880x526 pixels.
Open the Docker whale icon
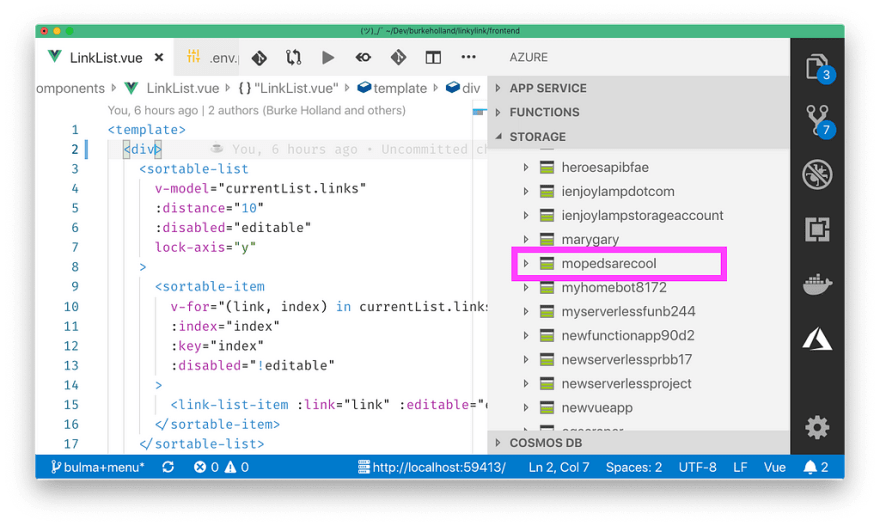(817, 284)
